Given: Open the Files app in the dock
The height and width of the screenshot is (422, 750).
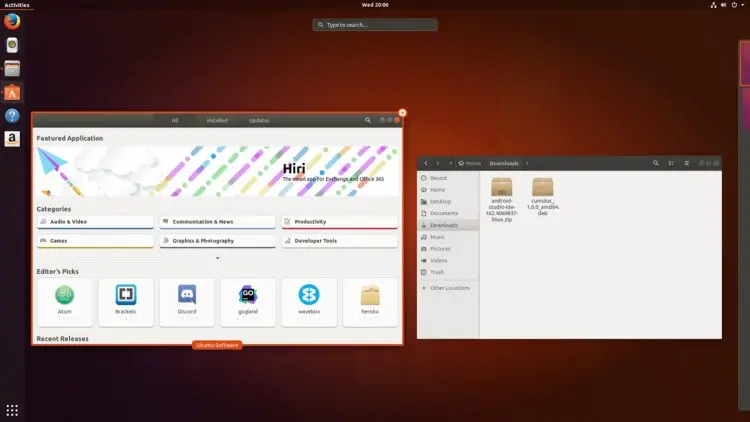Looking at the screenshot, I should coord(12,68).
